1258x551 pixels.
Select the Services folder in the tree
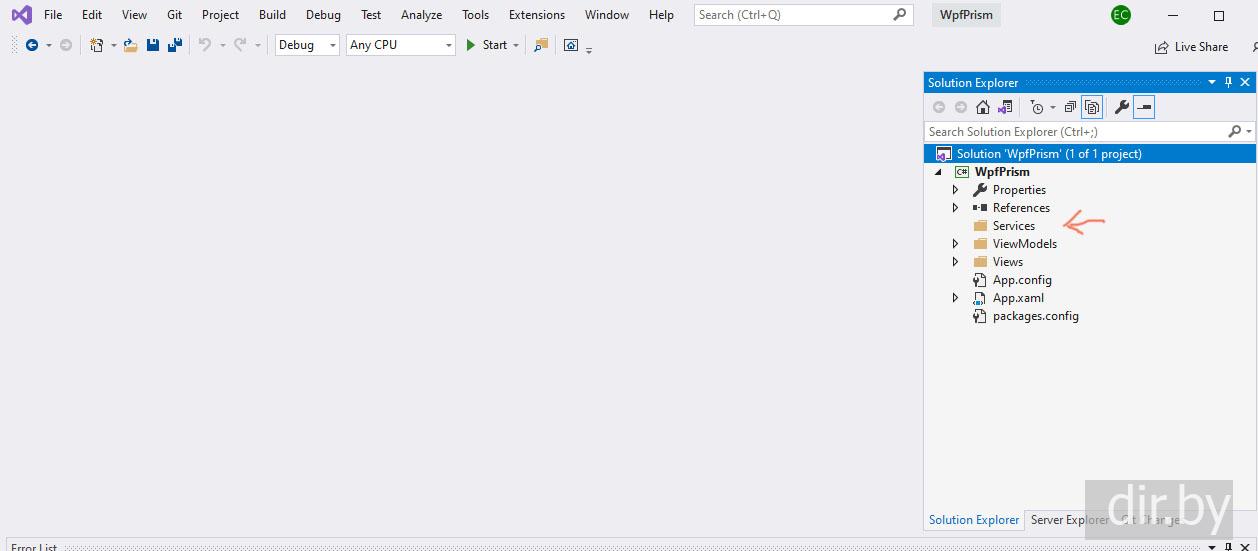coord(1013,226)
